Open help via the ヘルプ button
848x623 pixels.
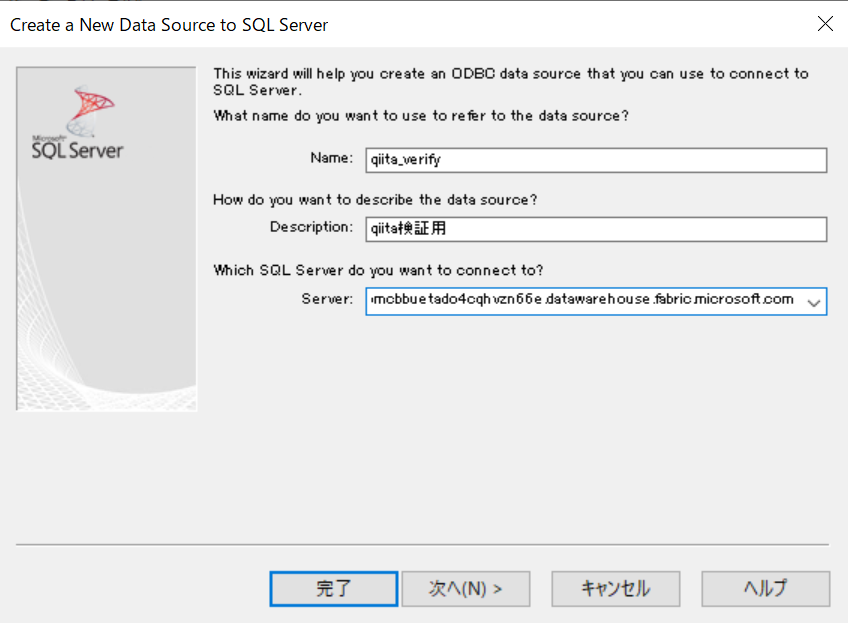pos(765,588)
